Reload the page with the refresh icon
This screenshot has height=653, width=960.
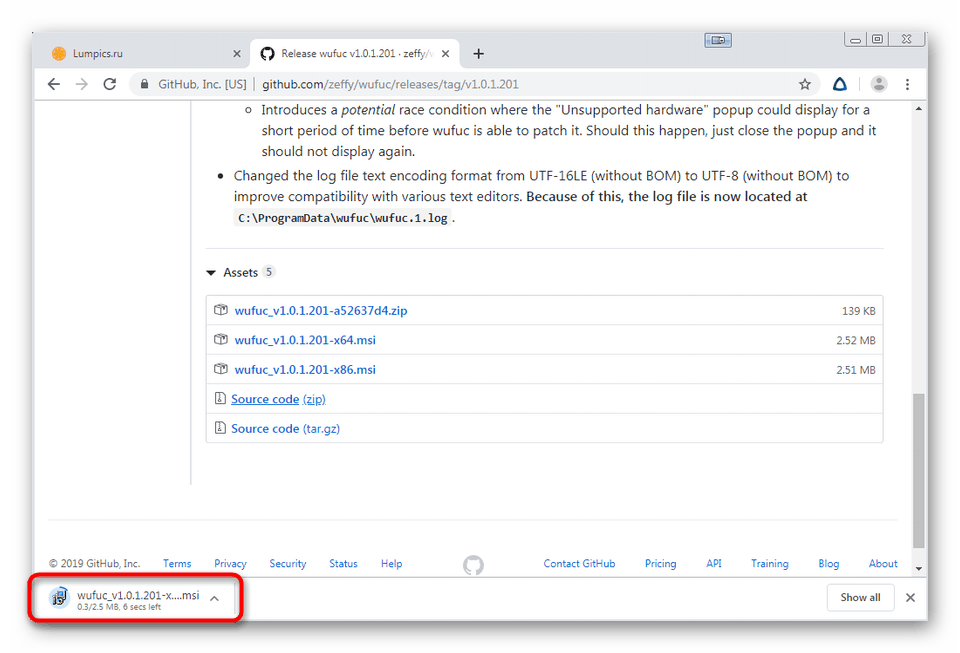[x=110, y=84]
